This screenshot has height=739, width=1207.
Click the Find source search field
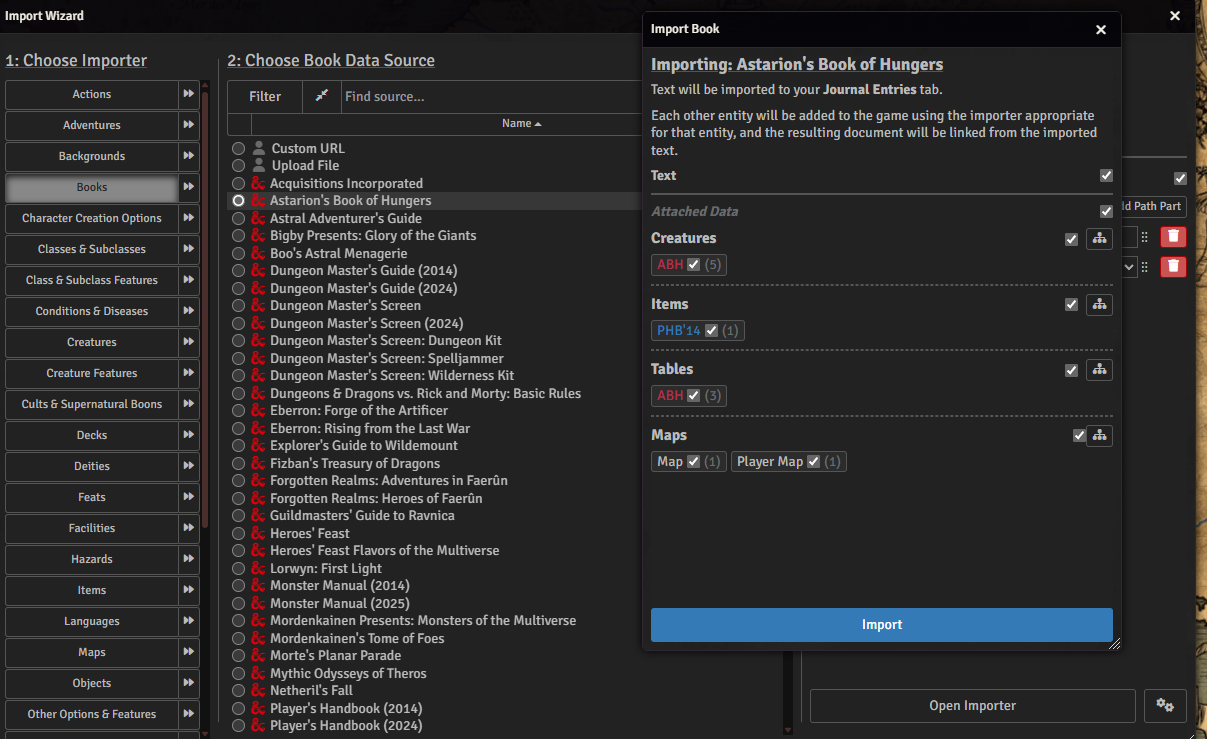pyautogui.click(x=491, y=96)
